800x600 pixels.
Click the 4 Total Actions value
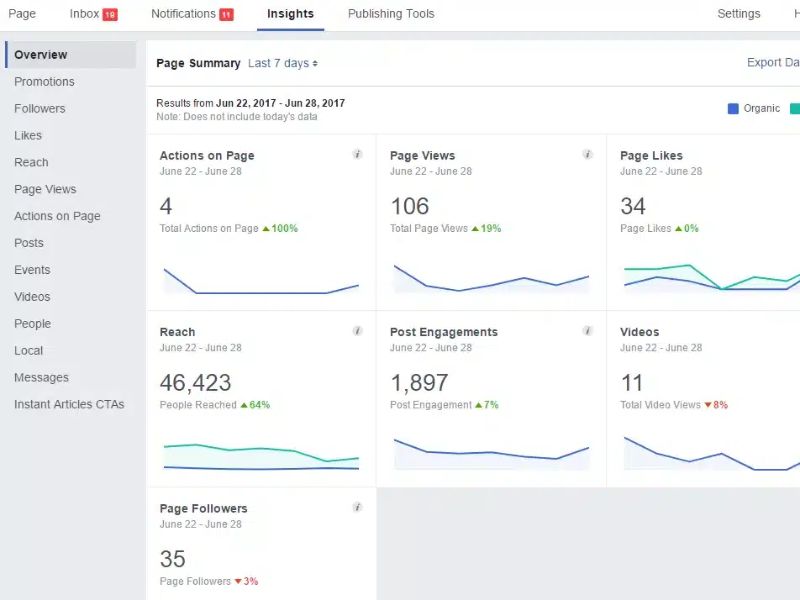166,206
